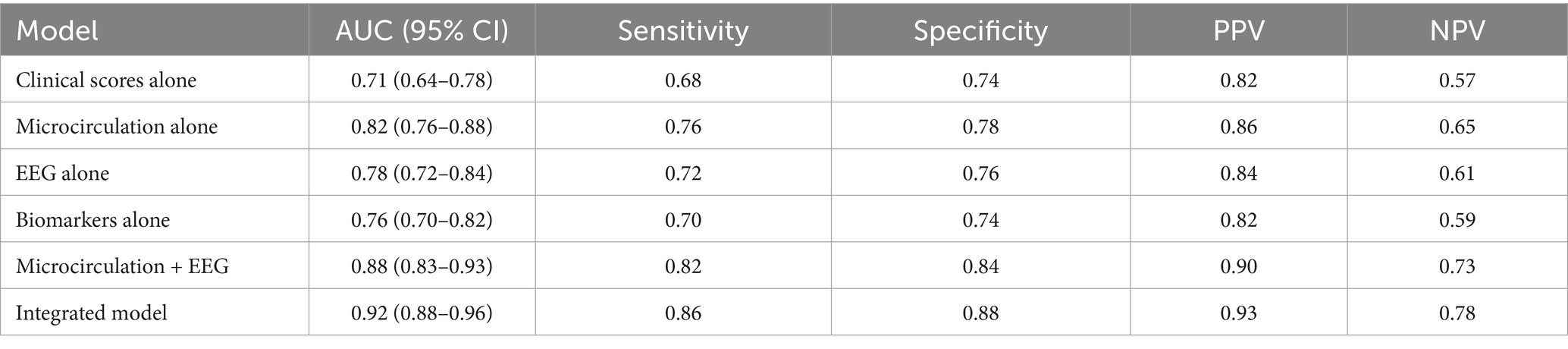Viewport: 1568px width, 349px height.
Task: Select EEG alone specificity value 0.76
Action: coord(980,173)
